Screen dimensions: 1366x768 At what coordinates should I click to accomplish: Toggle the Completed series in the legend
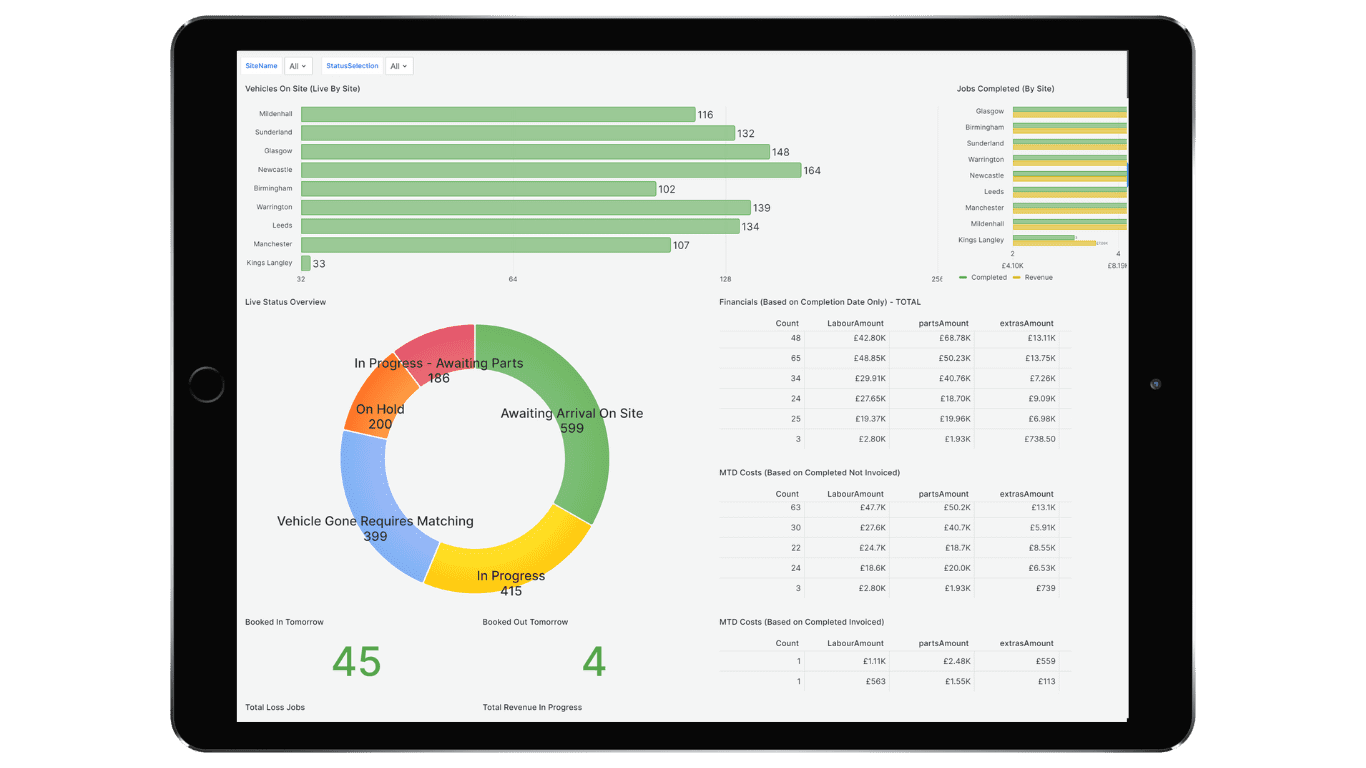(x=985, y=277)
